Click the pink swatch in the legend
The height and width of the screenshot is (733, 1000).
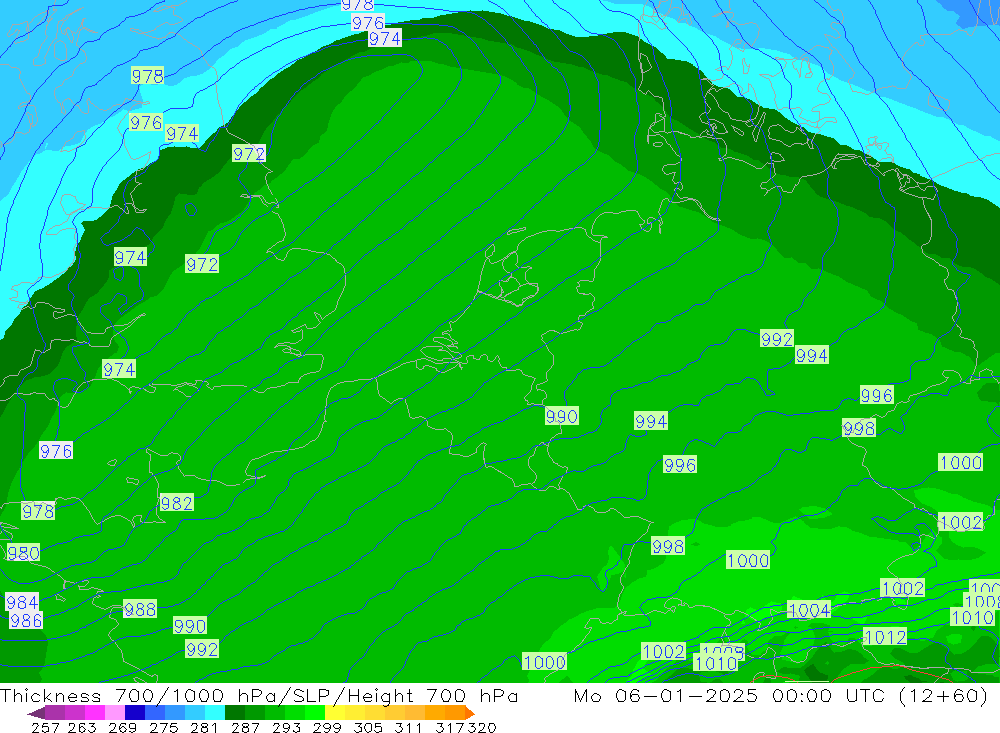(x=115, y=713)
